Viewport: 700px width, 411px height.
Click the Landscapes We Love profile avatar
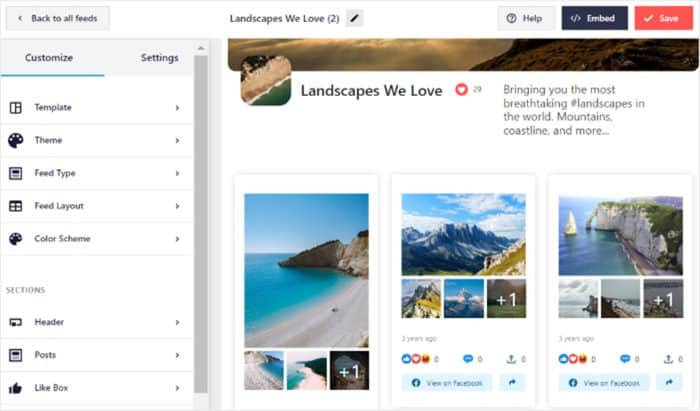[x=266, y=81]
